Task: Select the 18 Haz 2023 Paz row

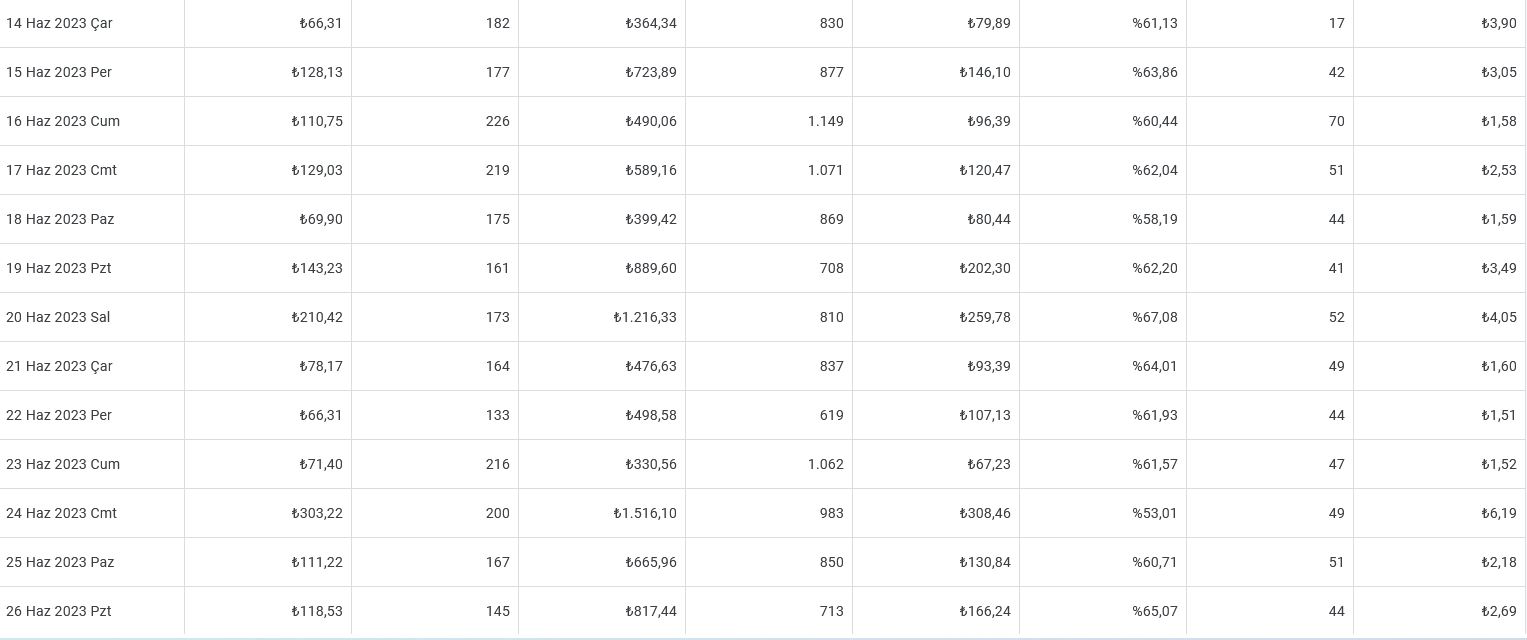Action: coord(763,219)
